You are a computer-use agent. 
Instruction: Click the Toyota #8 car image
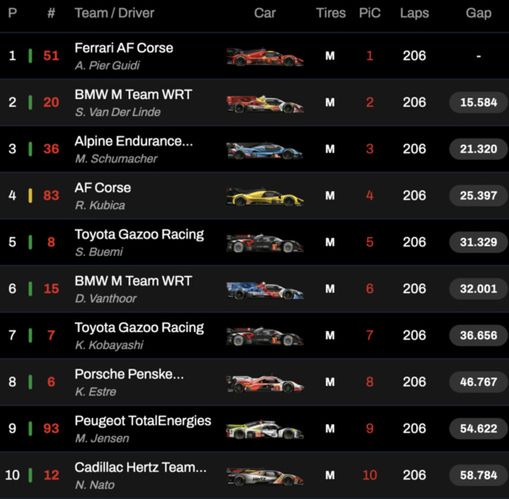(265, 243)
